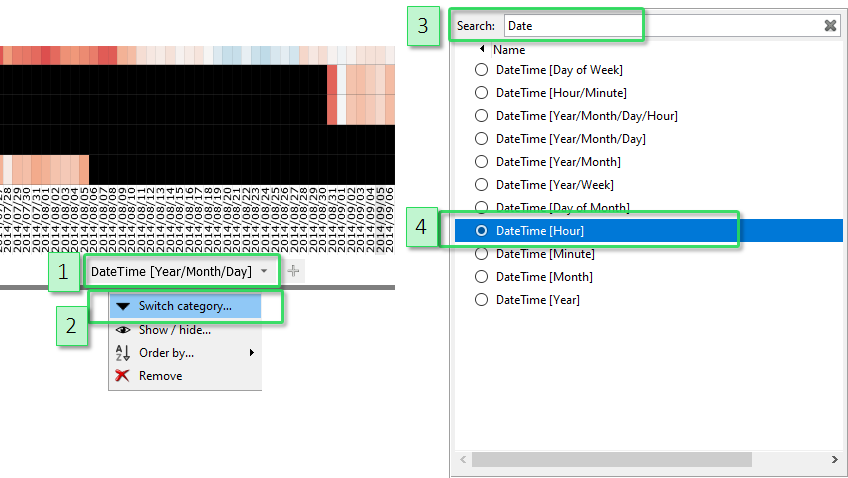
Task: Select the DateTime [Hour] option
Action: click(540, 231)
